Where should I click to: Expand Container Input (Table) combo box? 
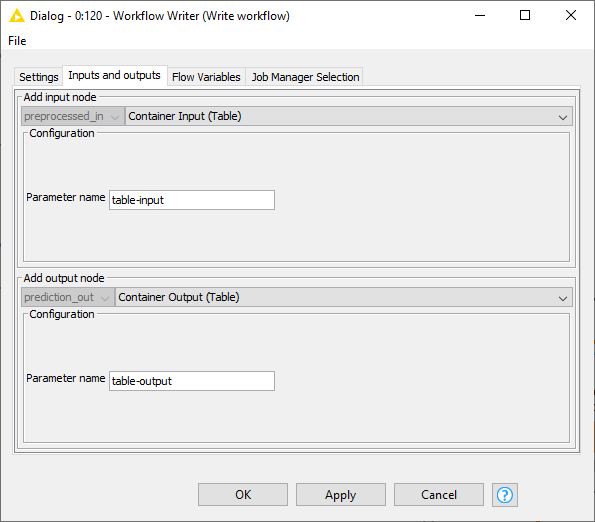(x=348, y=116)
